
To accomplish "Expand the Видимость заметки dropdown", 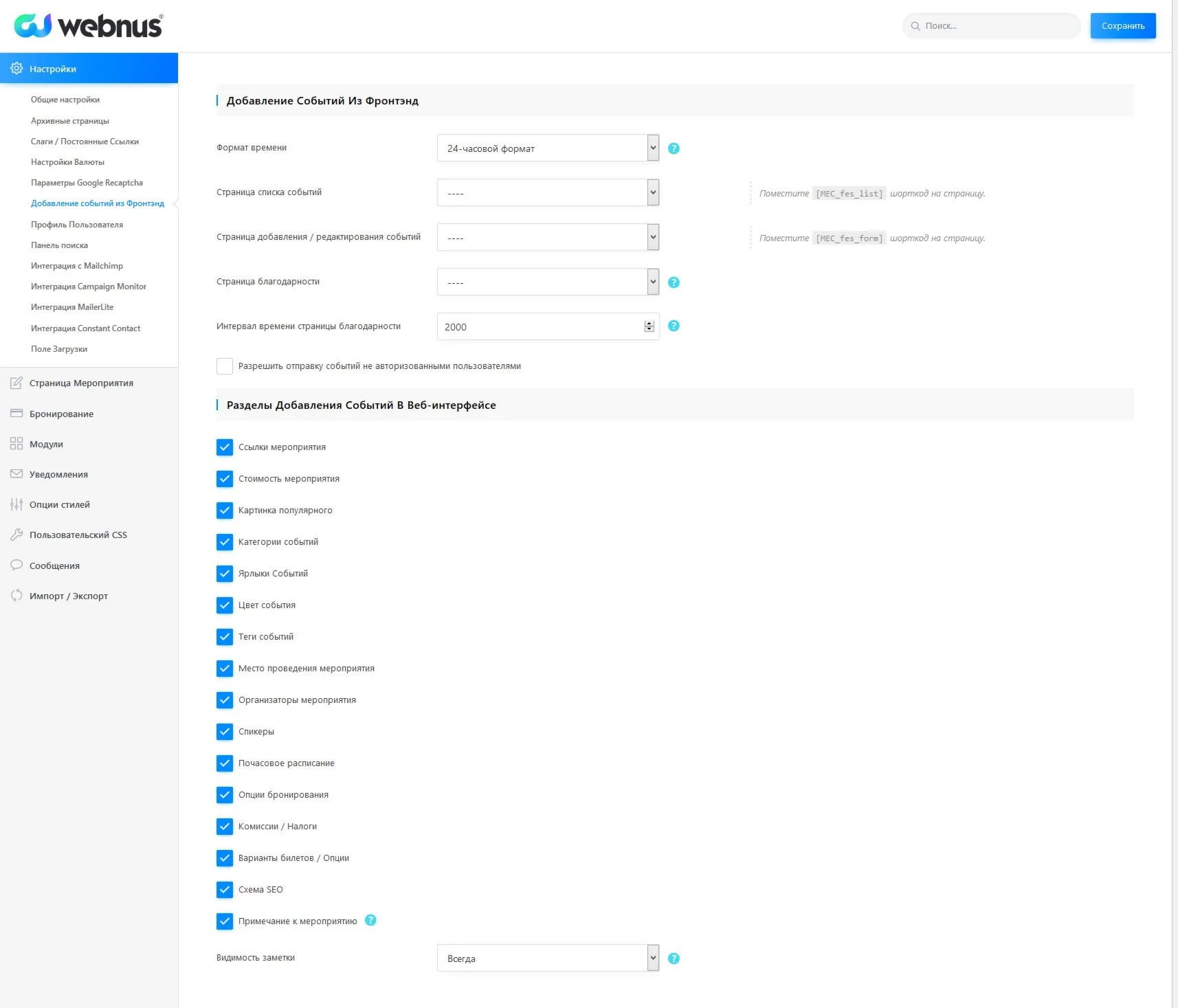I will [x=548, y=959].
